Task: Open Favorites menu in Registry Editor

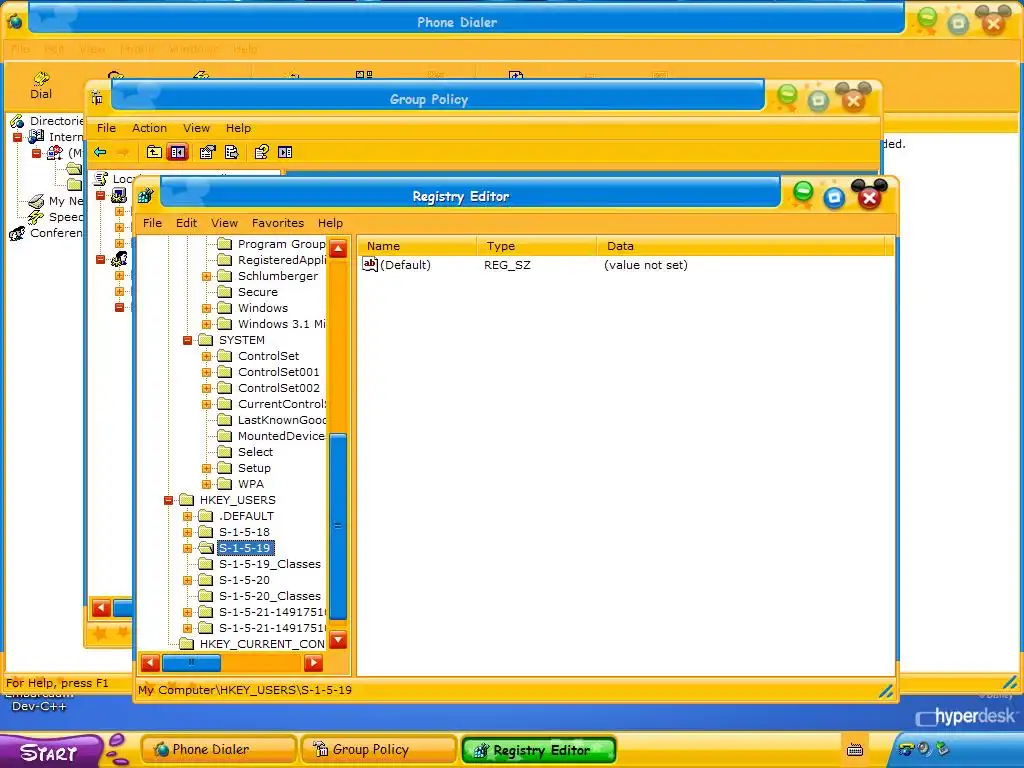Action: [x=278, y=223]
